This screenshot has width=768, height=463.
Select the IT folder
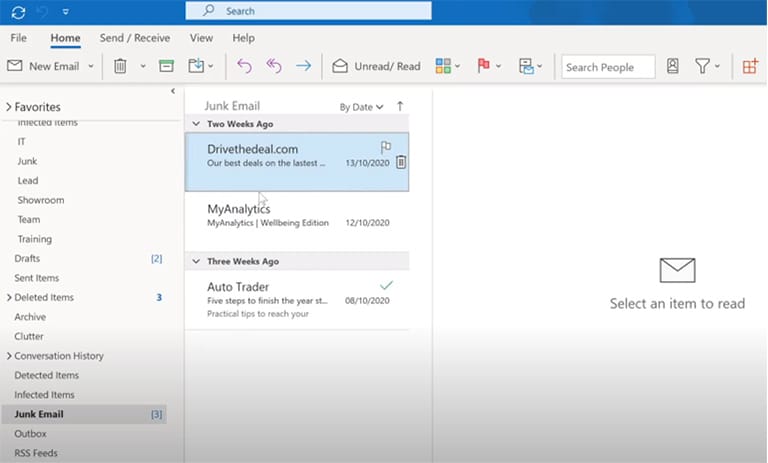(x=22, y=142)
